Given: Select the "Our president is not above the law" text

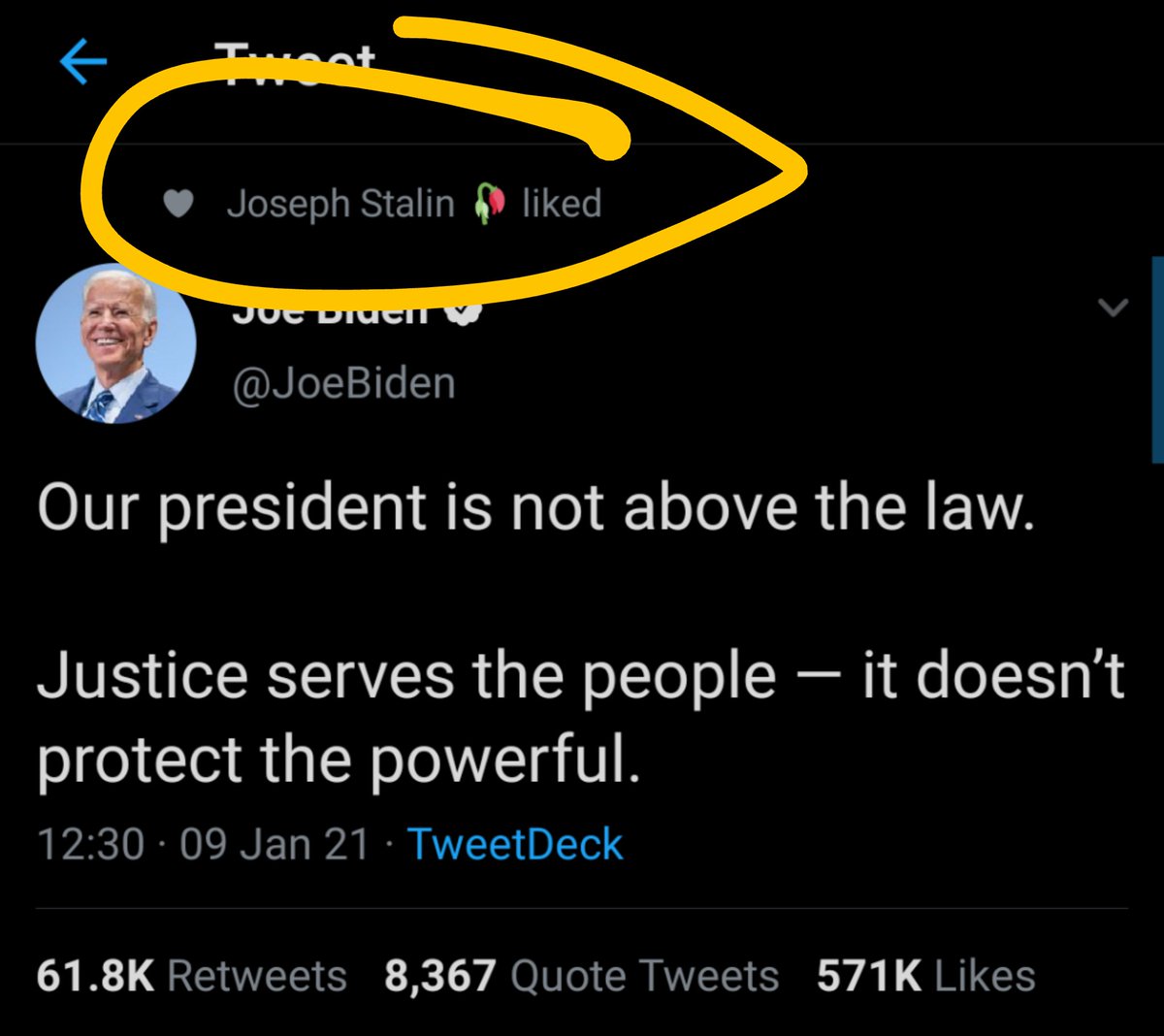Looking at the screenshot, I should pyautogui.click(x=535, y=507).
